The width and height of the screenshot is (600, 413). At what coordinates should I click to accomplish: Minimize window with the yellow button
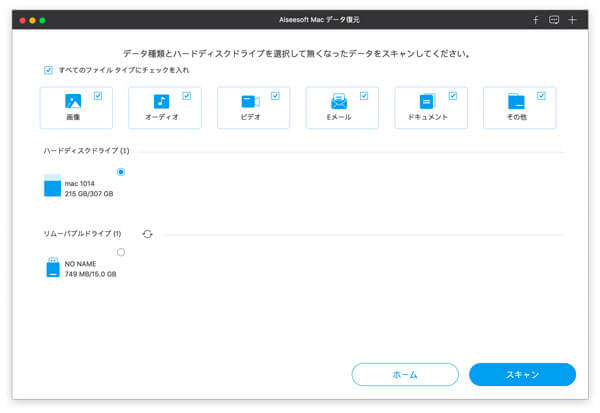(33, 20)
